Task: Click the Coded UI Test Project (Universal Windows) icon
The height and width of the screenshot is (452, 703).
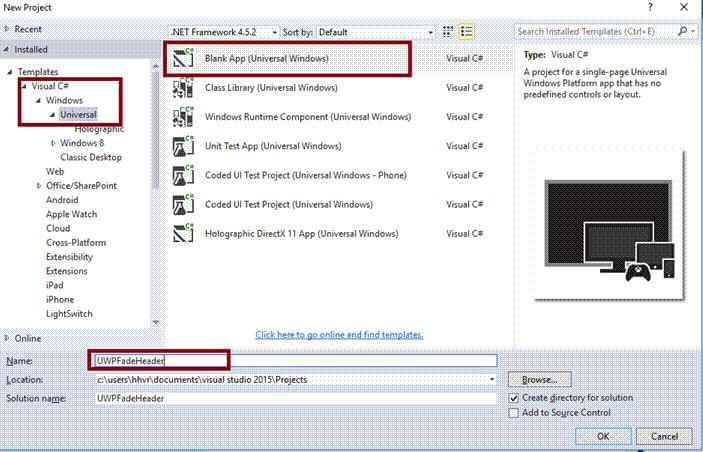Action: [183, 204]
